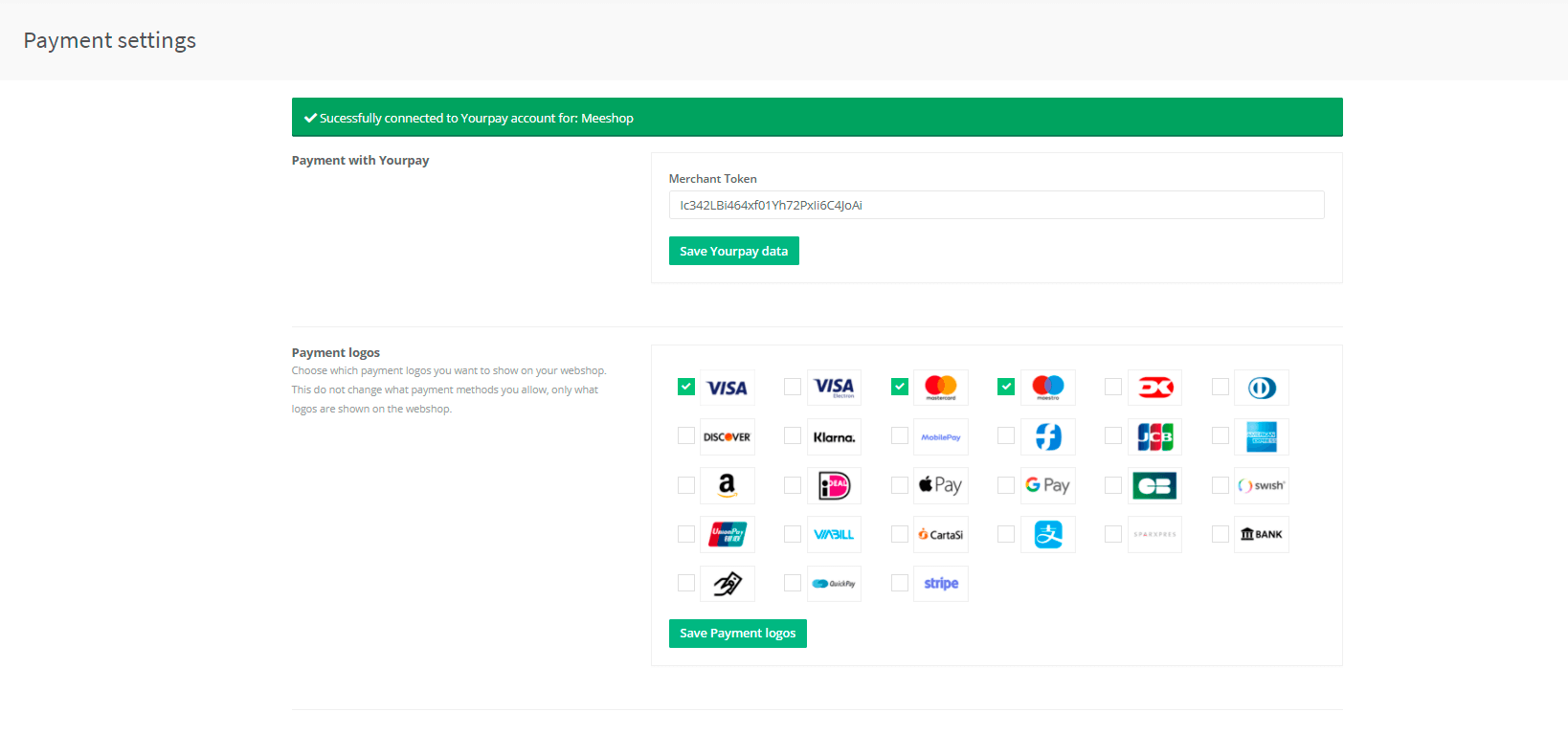The image size is (1568, 735).
Task: Select the JCB checkbox
Action: point(1113,435)
